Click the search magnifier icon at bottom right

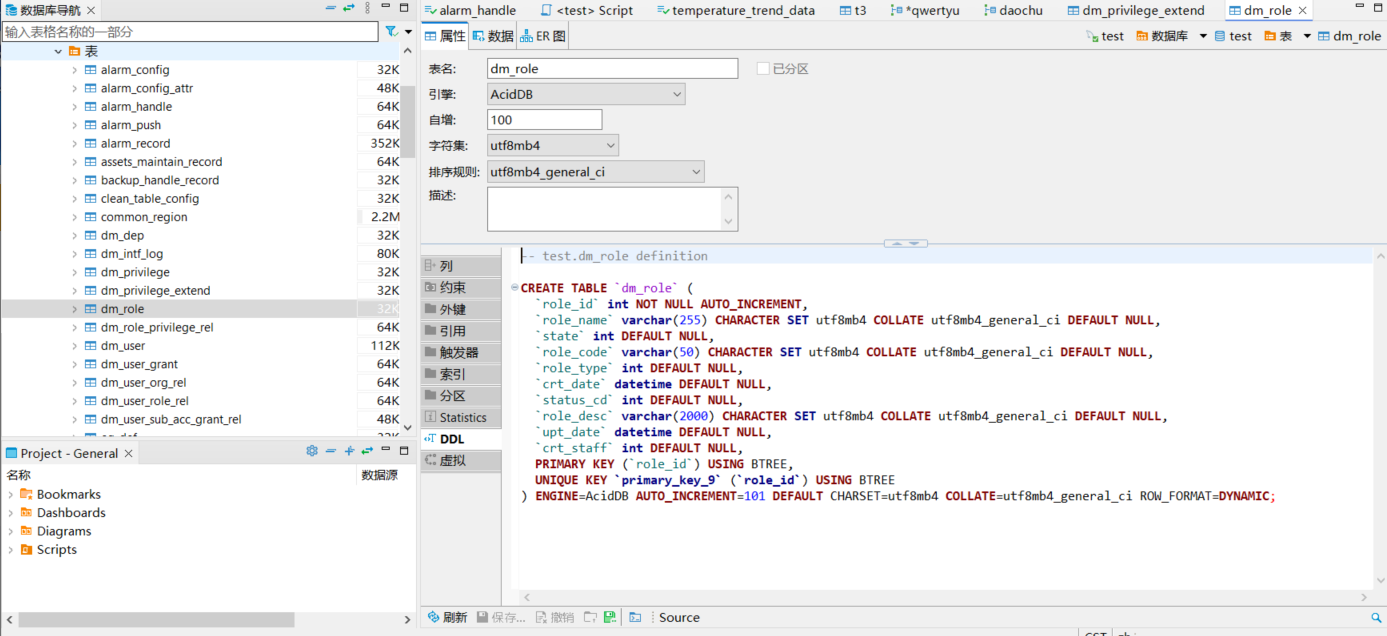pos(1377,618)
